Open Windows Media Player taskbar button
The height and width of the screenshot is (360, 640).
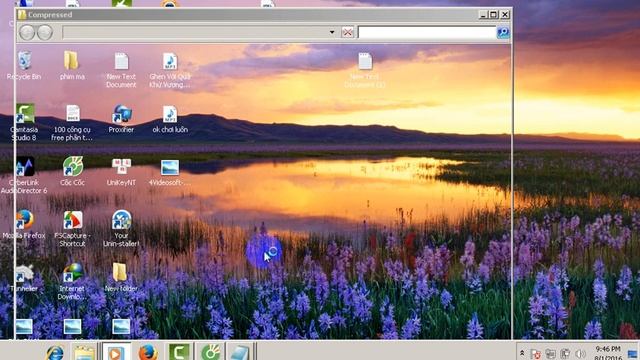click(116, 352)
